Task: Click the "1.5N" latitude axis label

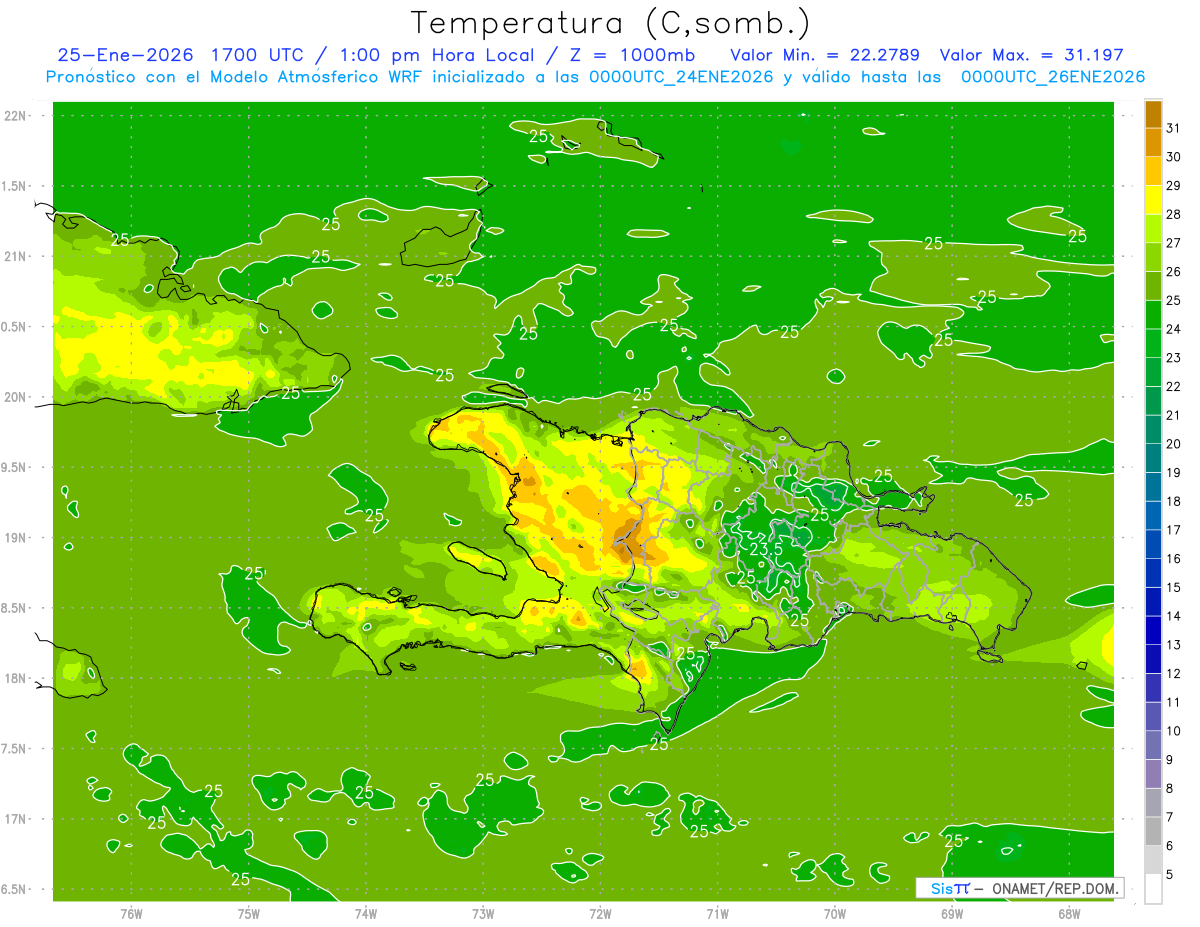Action: [15, 186]
